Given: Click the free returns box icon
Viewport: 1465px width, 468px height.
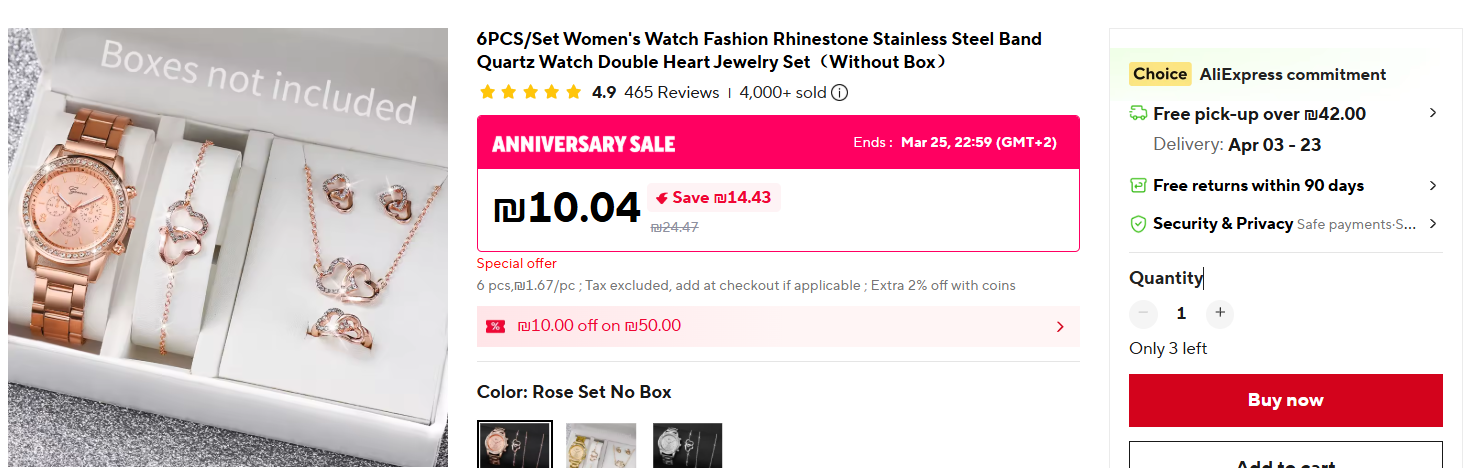Looking at the screenshot, I should tap(1138, 185).
